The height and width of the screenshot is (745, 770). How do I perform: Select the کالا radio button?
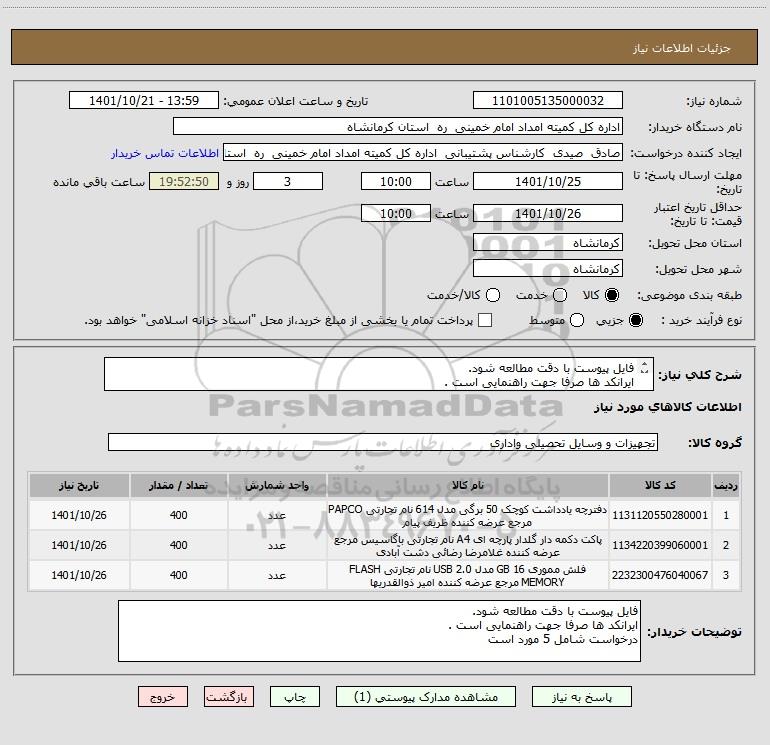(x=612, y=295)
